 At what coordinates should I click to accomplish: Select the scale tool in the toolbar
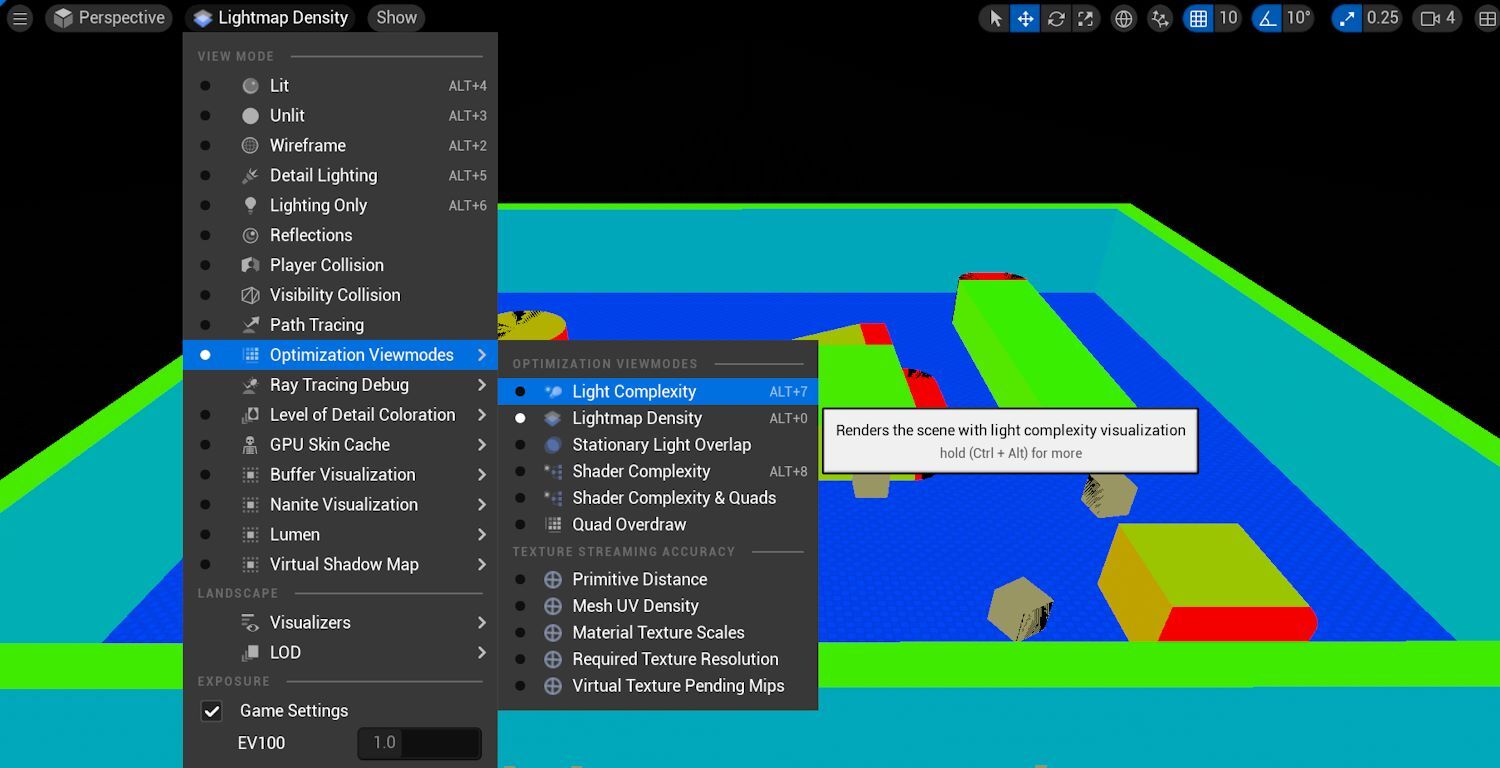(x=1086, y=18)
